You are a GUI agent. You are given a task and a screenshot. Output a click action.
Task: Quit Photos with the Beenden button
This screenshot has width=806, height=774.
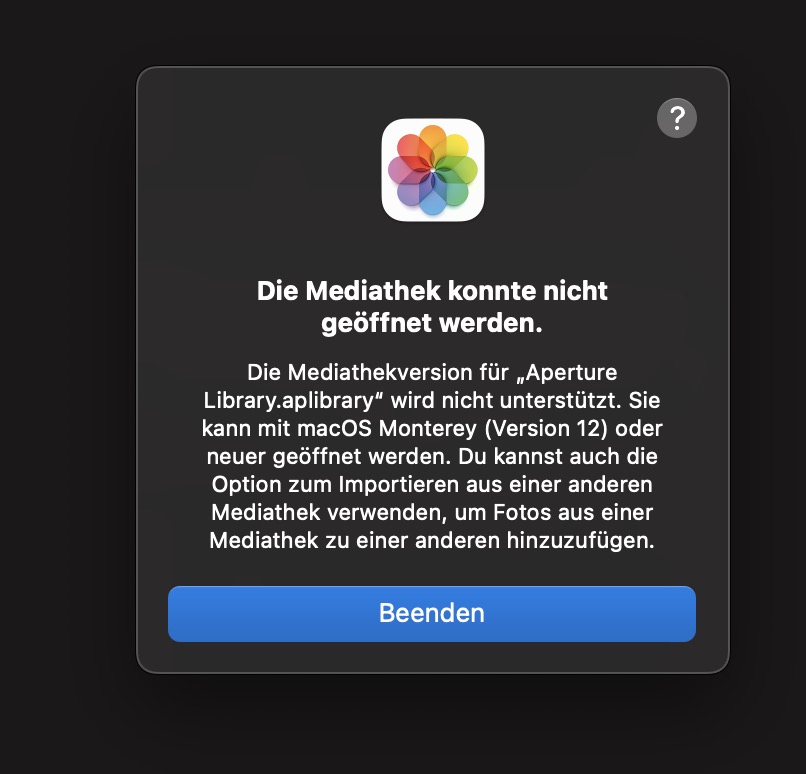(432, 614)
